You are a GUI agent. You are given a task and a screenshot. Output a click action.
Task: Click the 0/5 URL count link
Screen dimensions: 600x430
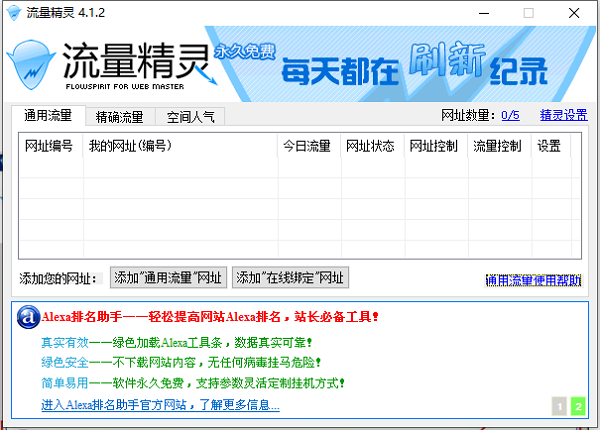coord(510,115)
